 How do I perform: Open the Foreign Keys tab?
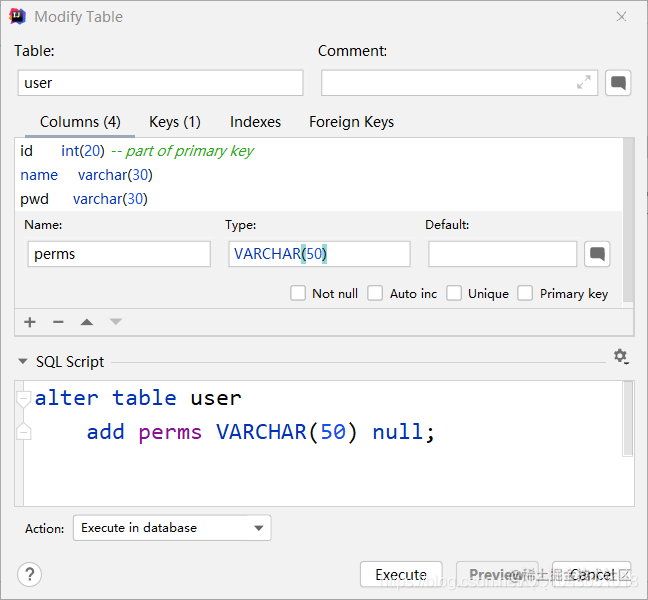point(351,122)
